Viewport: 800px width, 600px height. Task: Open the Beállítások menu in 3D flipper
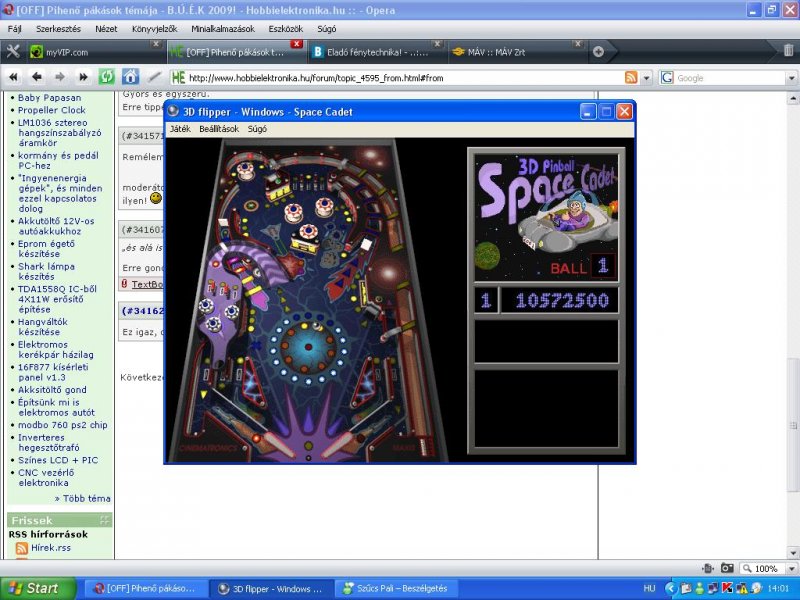tap(219, 129)
